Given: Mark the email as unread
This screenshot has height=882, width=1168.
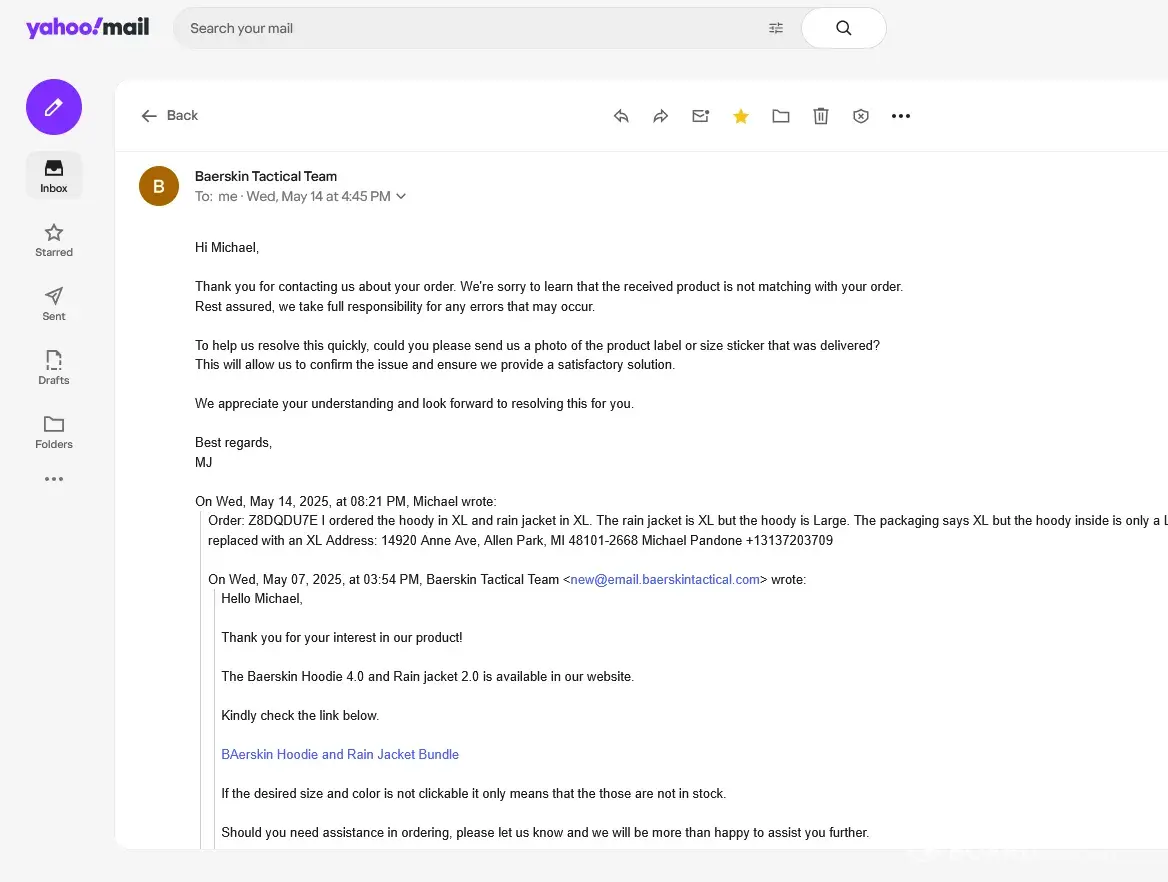Looking at the screenshot, I should point(700,116).
